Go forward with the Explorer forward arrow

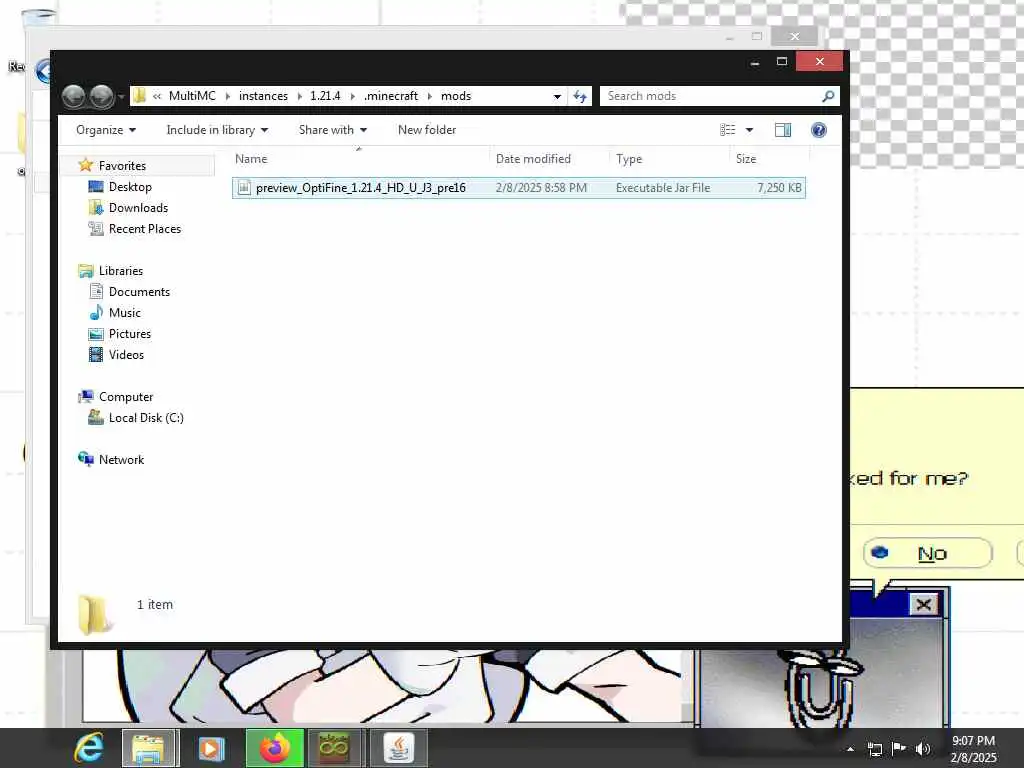[101, 97]
